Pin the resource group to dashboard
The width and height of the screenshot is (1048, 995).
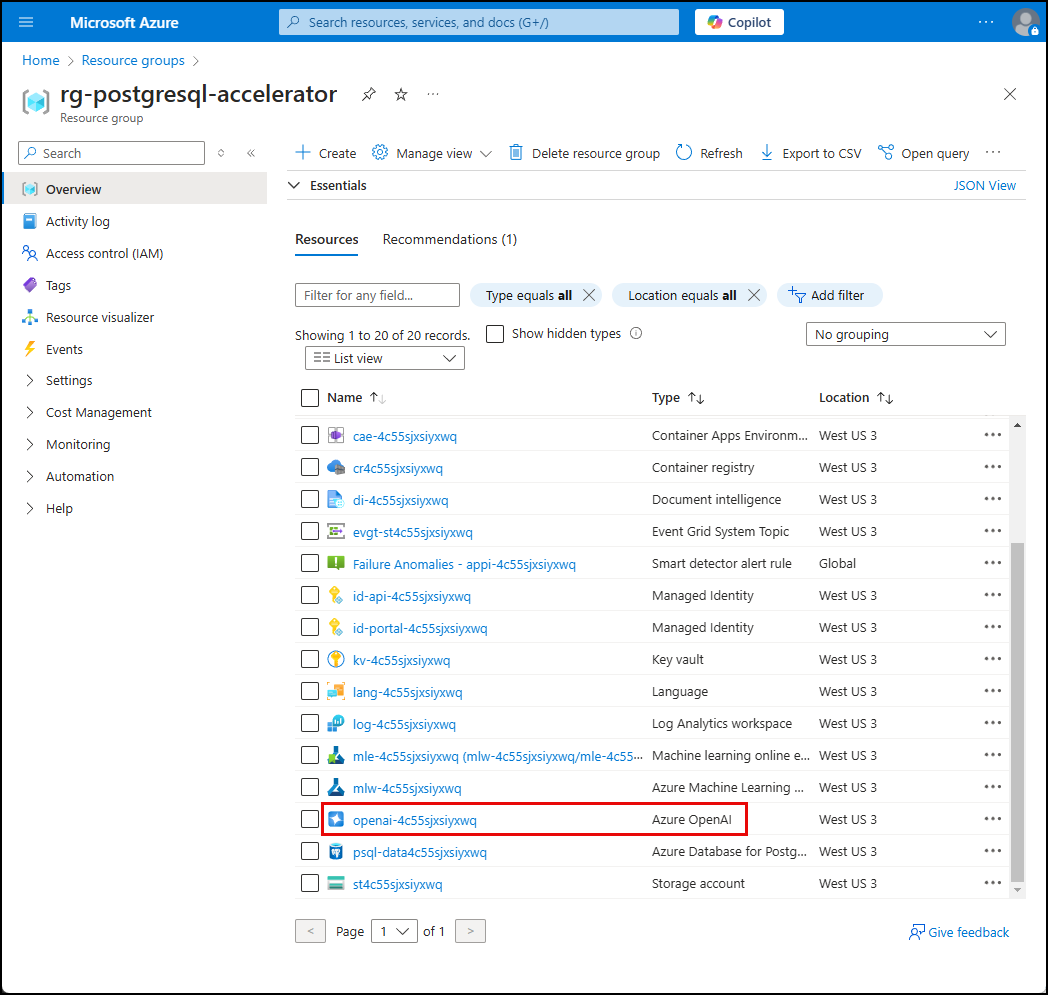tap(369, 94)
